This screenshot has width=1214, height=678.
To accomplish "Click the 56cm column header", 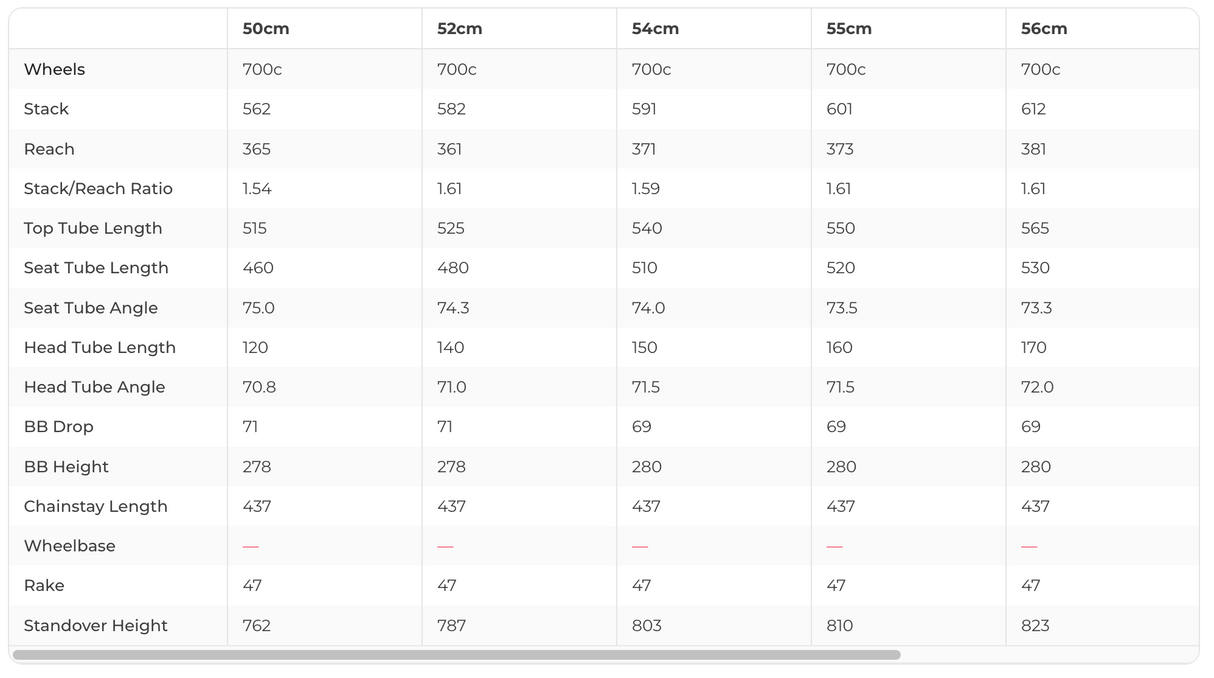I will pyautogui.click(x=1044, y=29).
